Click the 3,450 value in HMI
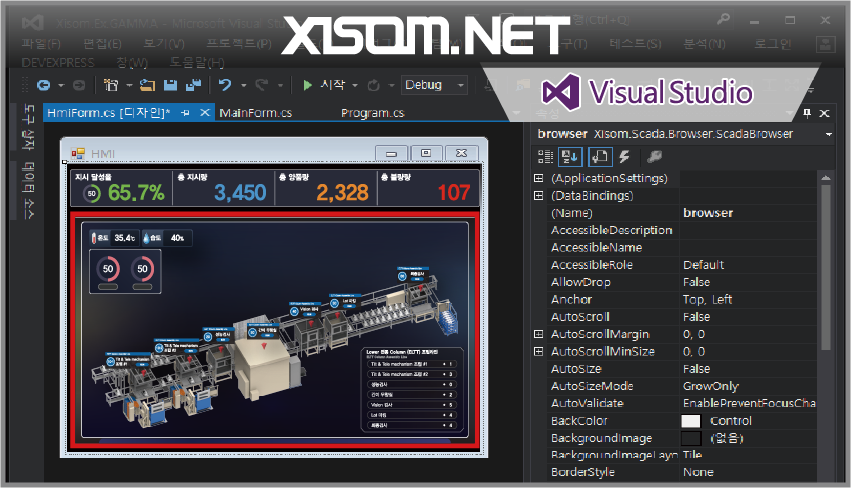 pos(240,193)
